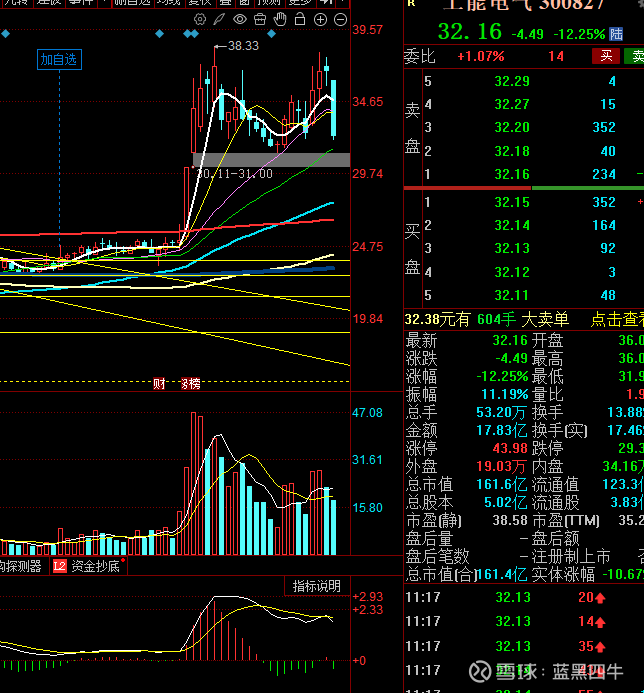
Task: Toggle the chart lock icon
Action: (300, 19)
